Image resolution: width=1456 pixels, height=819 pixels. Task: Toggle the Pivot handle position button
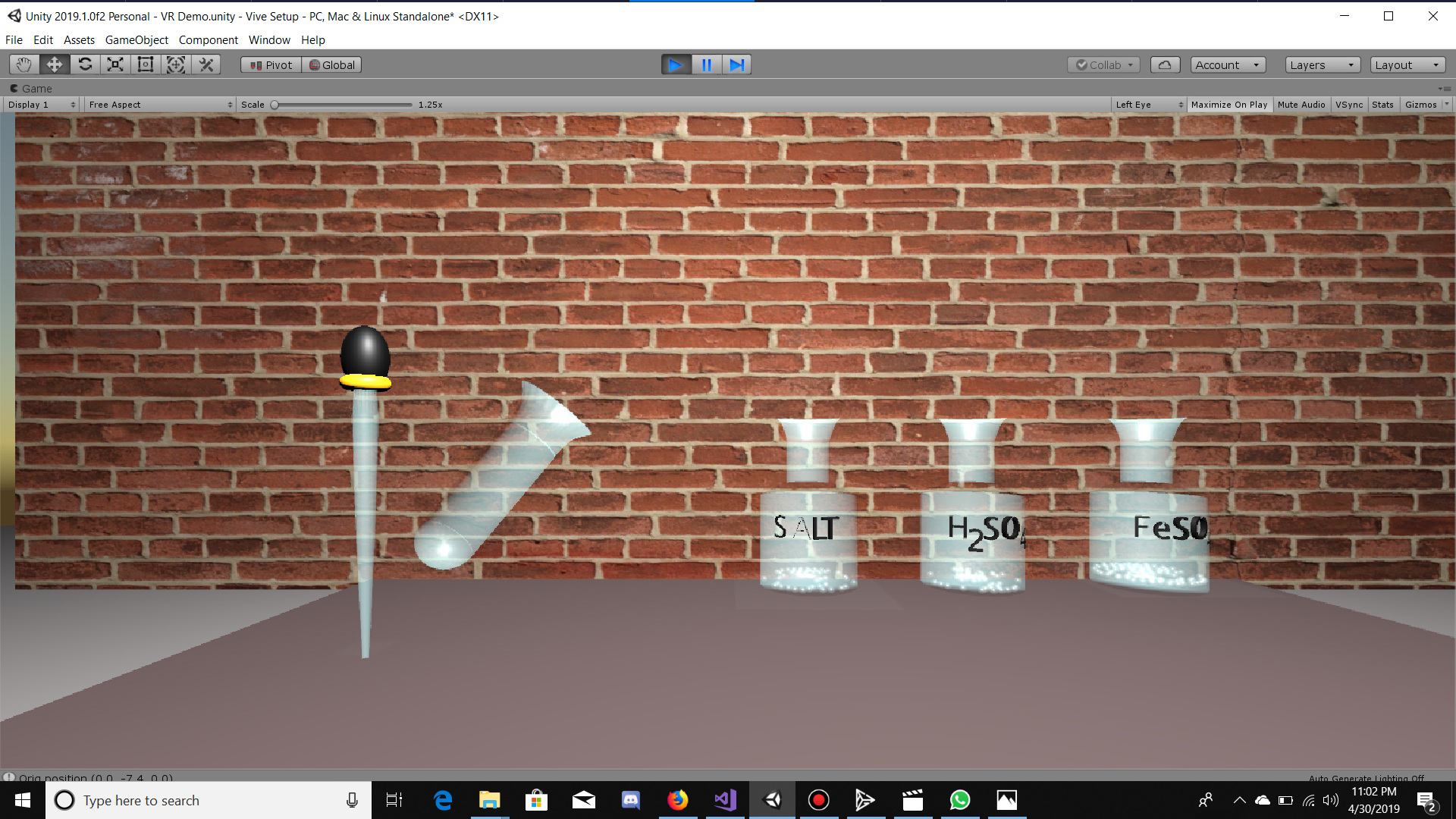(x=271, y=64)
